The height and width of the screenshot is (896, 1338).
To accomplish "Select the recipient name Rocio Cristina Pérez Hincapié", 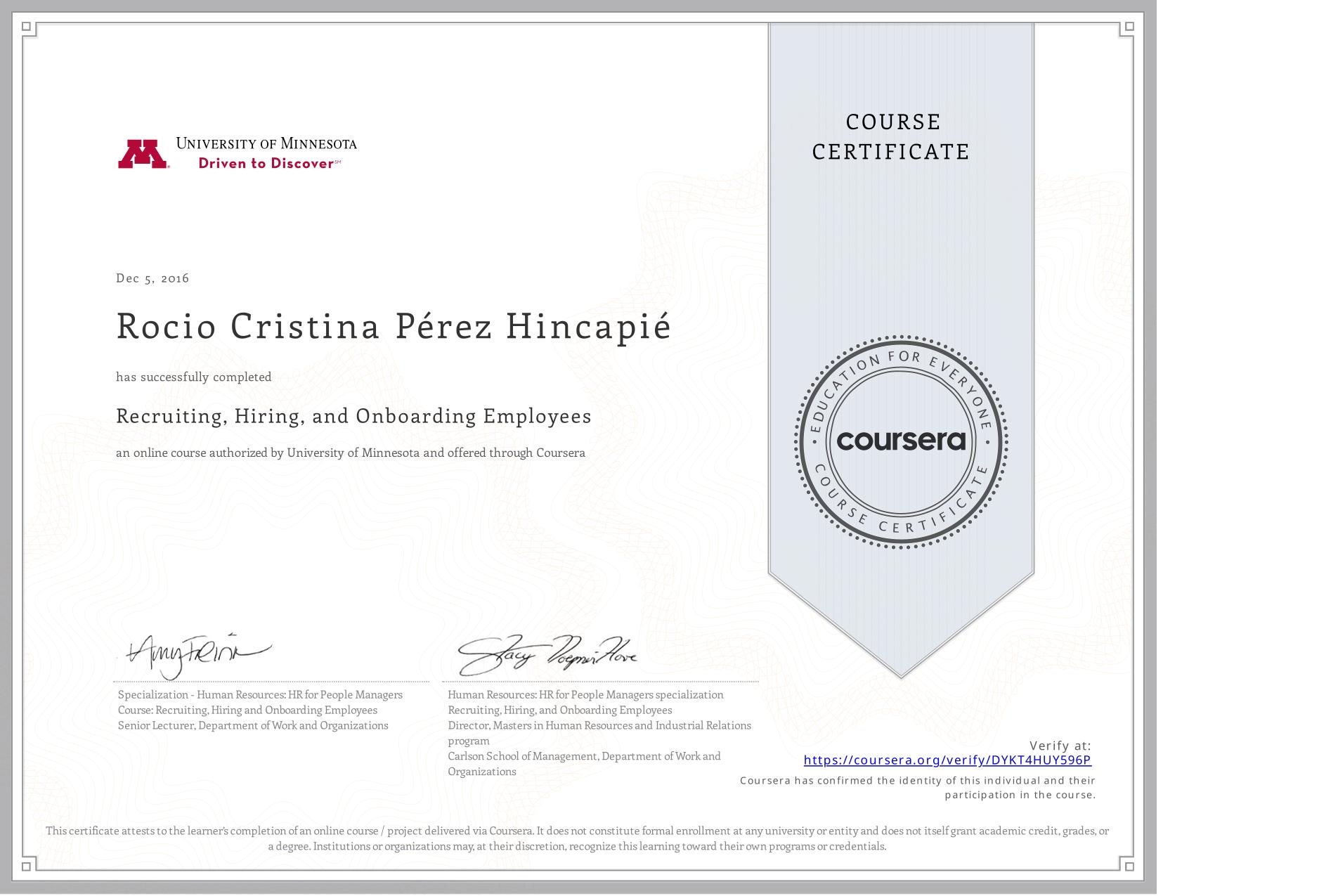I will (x=394, y=326).
